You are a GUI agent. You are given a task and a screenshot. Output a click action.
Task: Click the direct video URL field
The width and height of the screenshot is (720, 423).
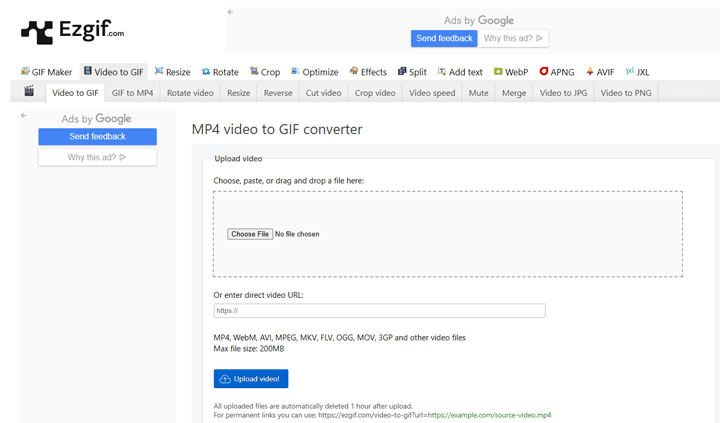(379, 310)
